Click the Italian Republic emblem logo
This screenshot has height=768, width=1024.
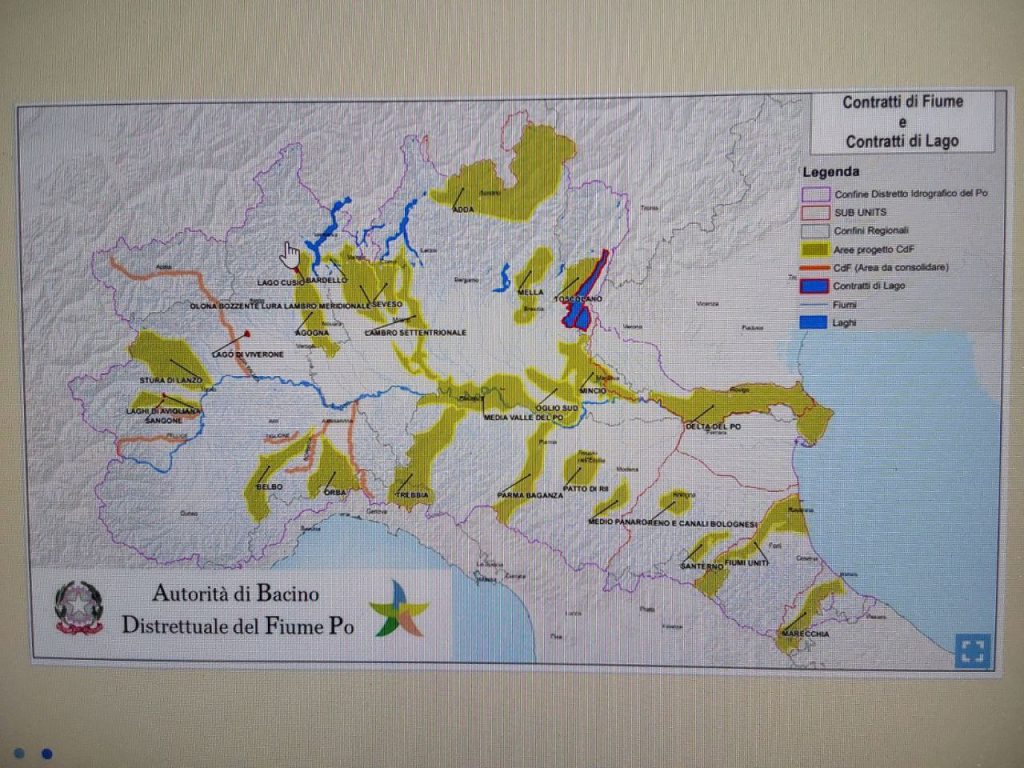79,607
